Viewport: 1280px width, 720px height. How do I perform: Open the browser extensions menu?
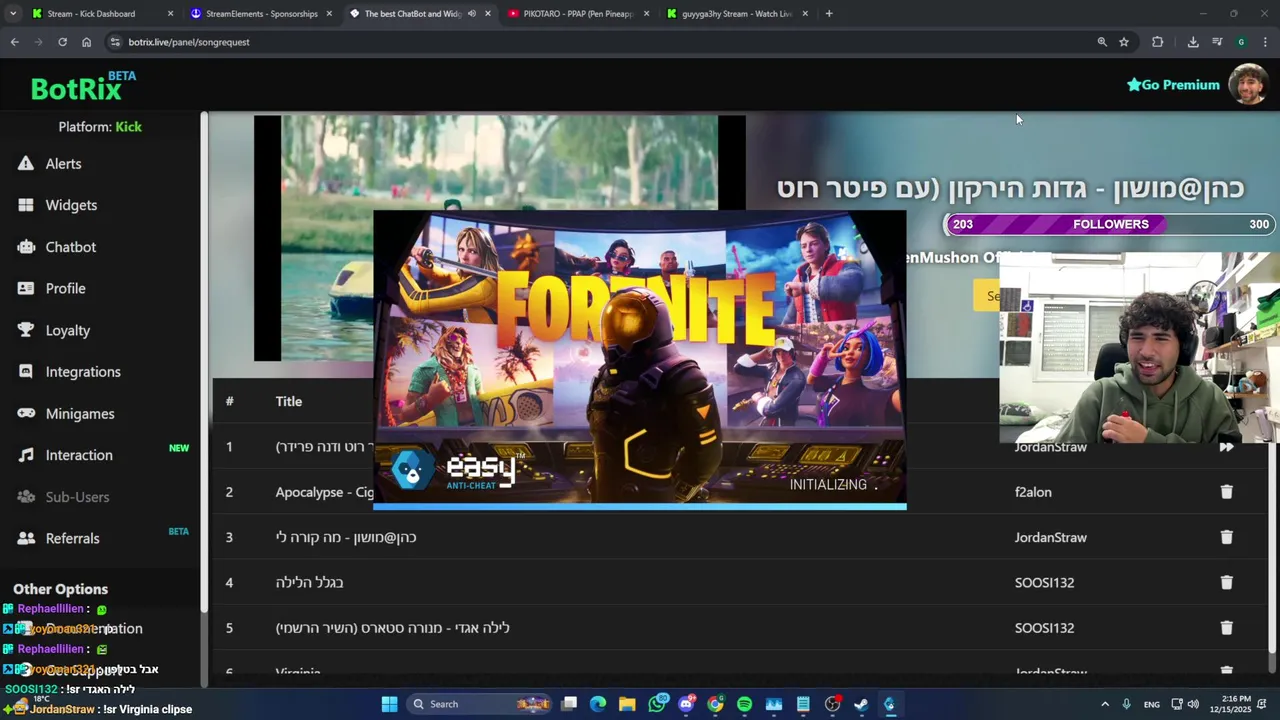click(x=1158, y=42)
